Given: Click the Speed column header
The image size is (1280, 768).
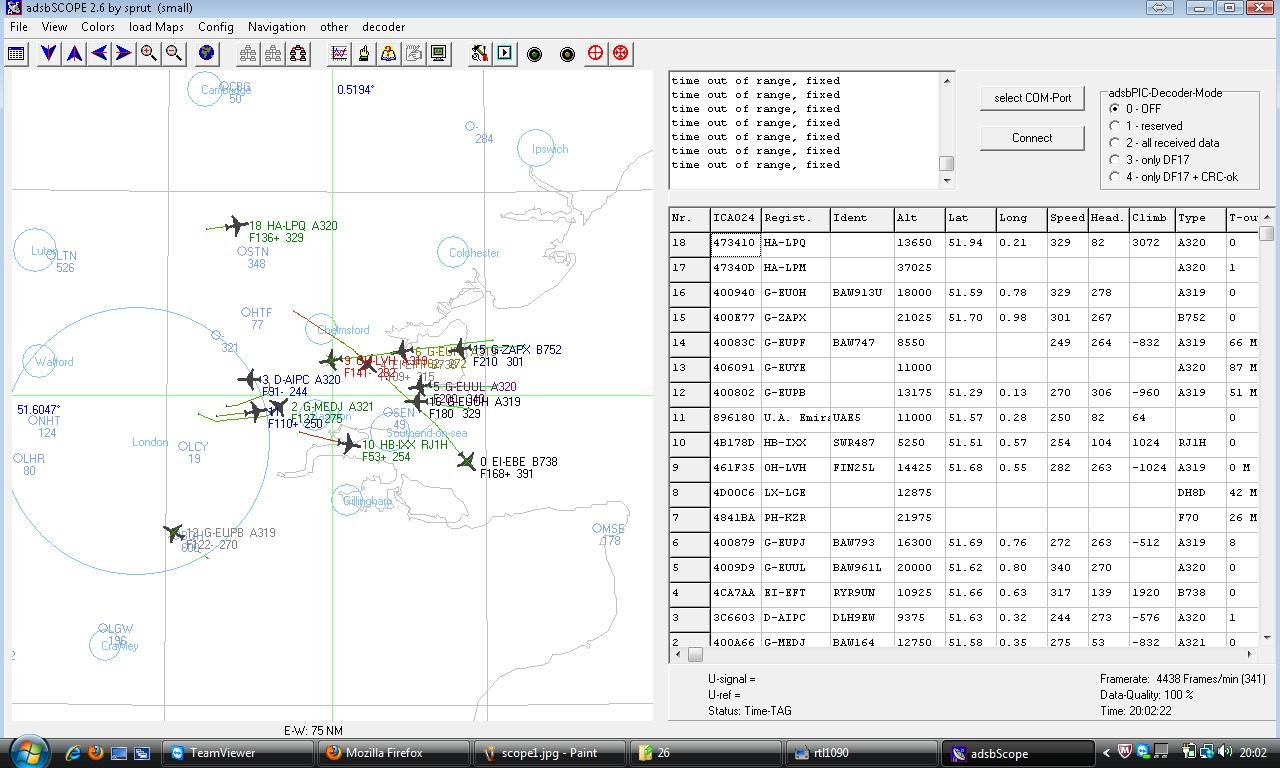Looking at the screenshot, I should (1067, 218).
